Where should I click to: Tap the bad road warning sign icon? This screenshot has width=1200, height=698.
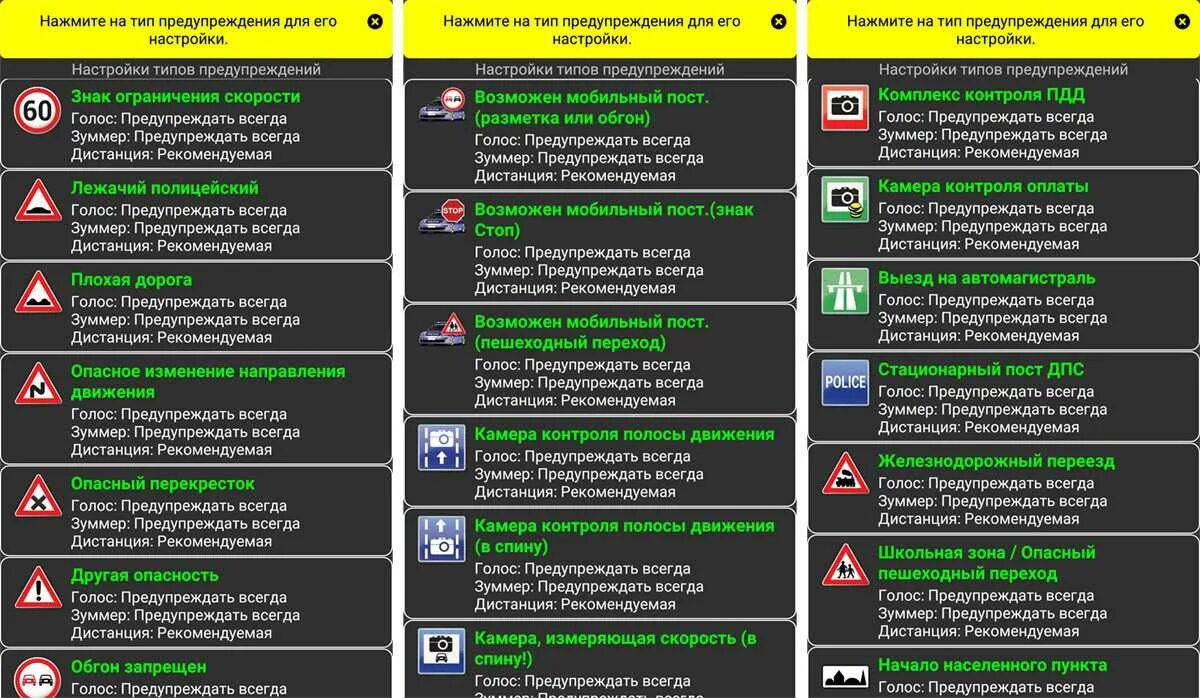point(38,292)
